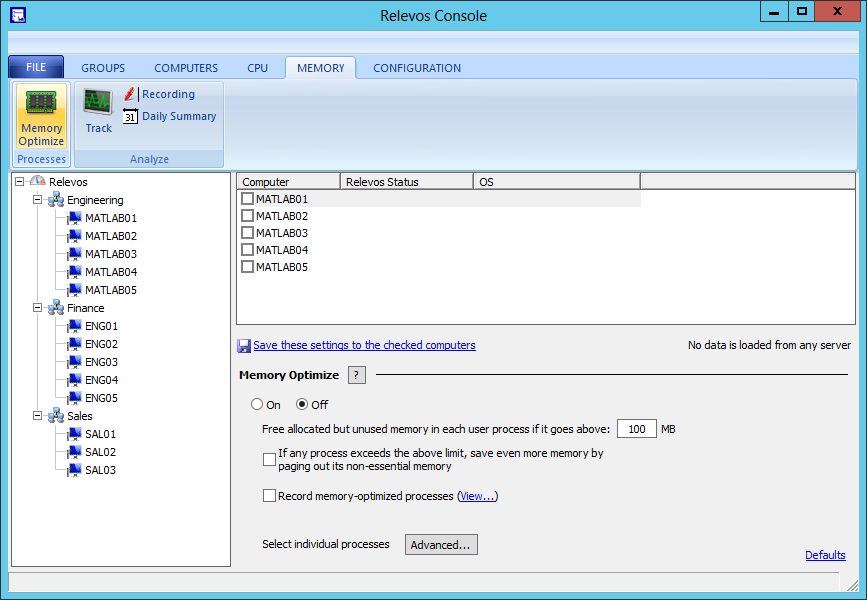The width and height of the screenshot is (867, 600).
Task: Click the MATLAB04 computer icon in tree
Action: click(74, 272)
